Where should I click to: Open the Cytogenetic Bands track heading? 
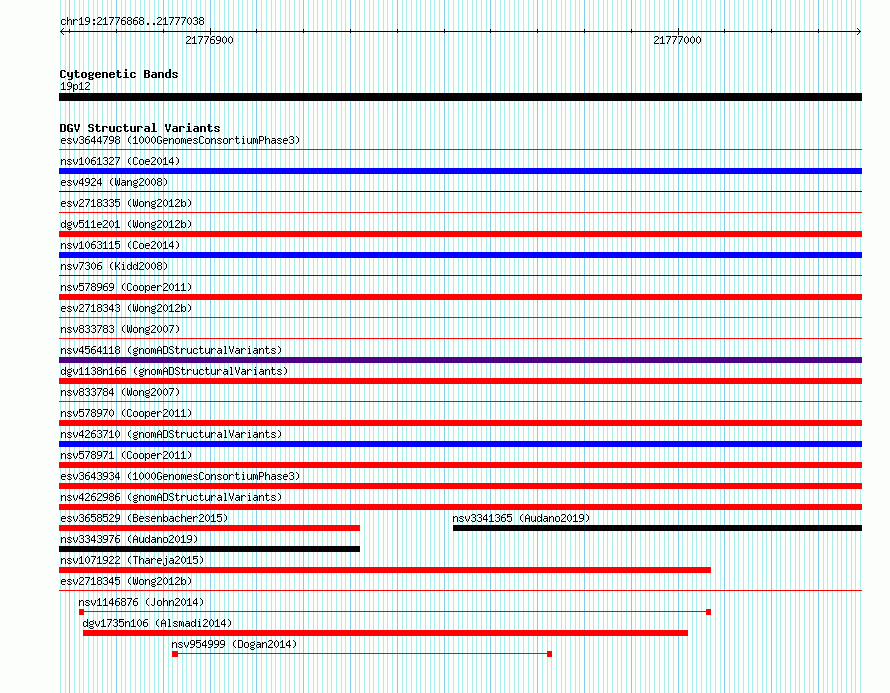(119, 74)
